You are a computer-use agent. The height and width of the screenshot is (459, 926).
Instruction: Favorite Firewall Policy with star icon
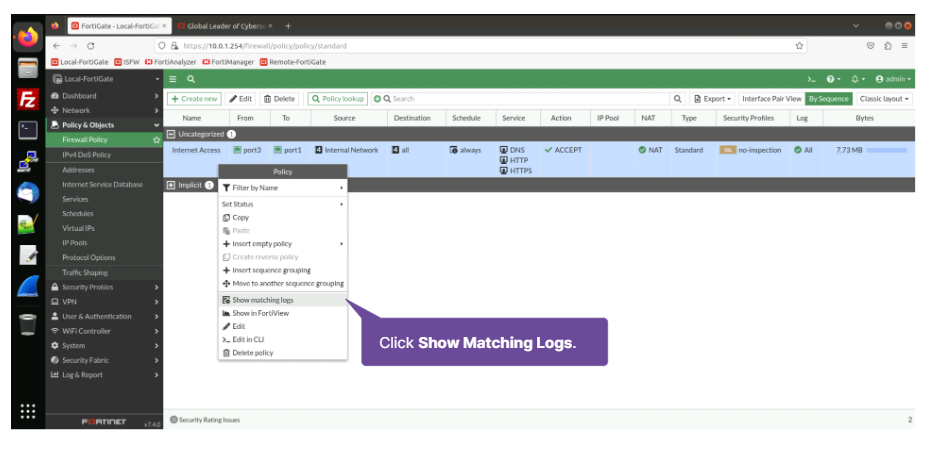coord(156,140)
